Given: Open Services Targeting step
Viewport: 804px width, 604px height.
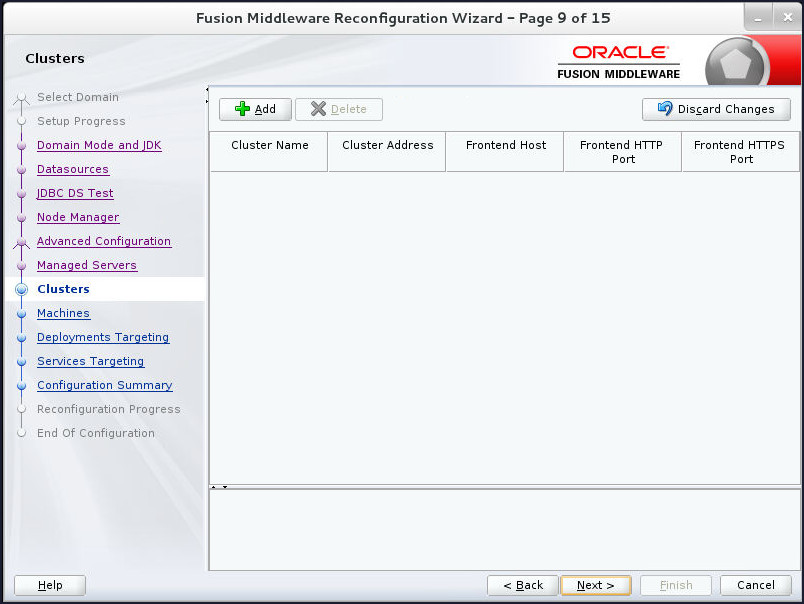Looking at the screenshot, I should [x=90, y=361].
